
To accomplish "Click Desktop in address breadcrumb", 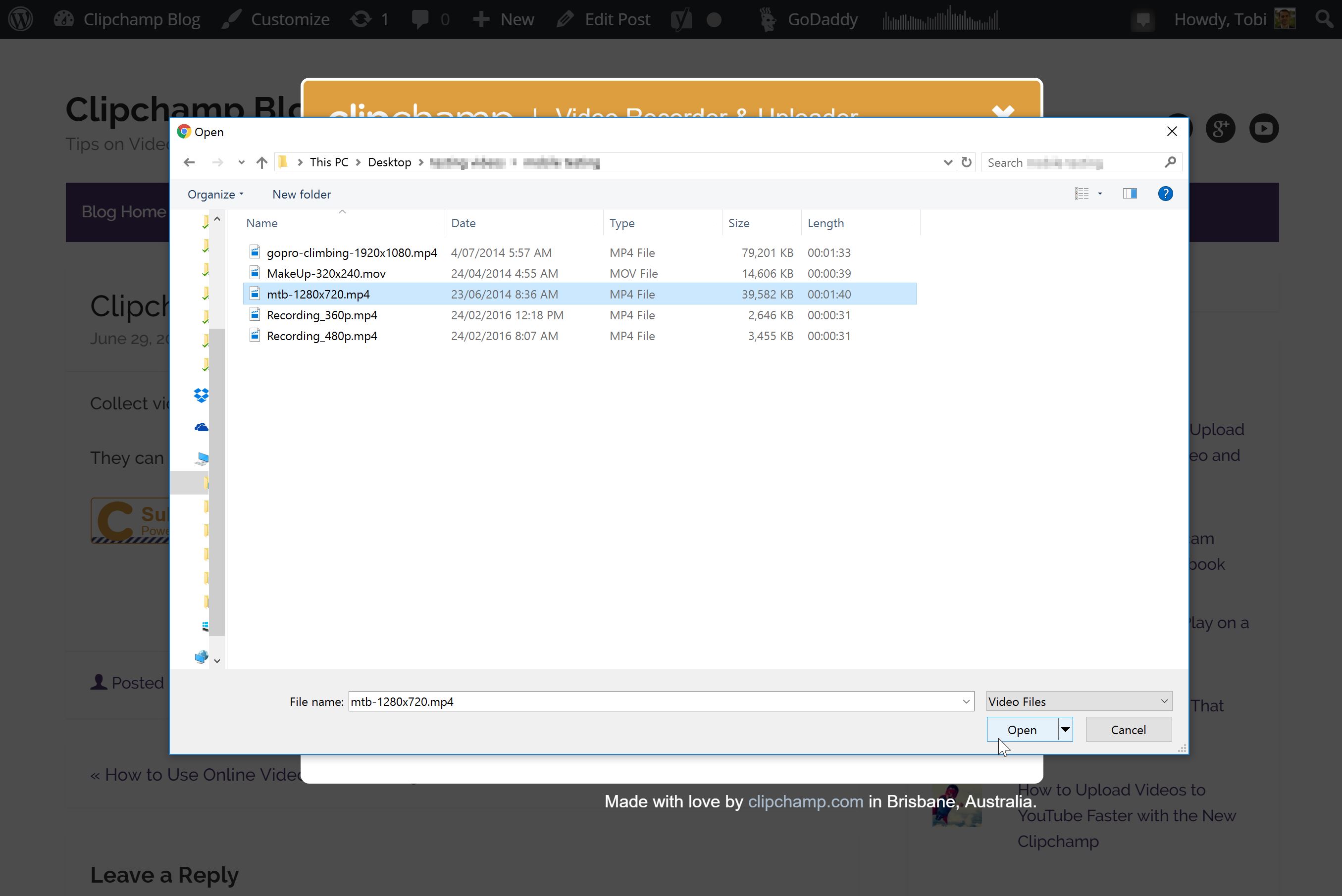I will [389, 162].
